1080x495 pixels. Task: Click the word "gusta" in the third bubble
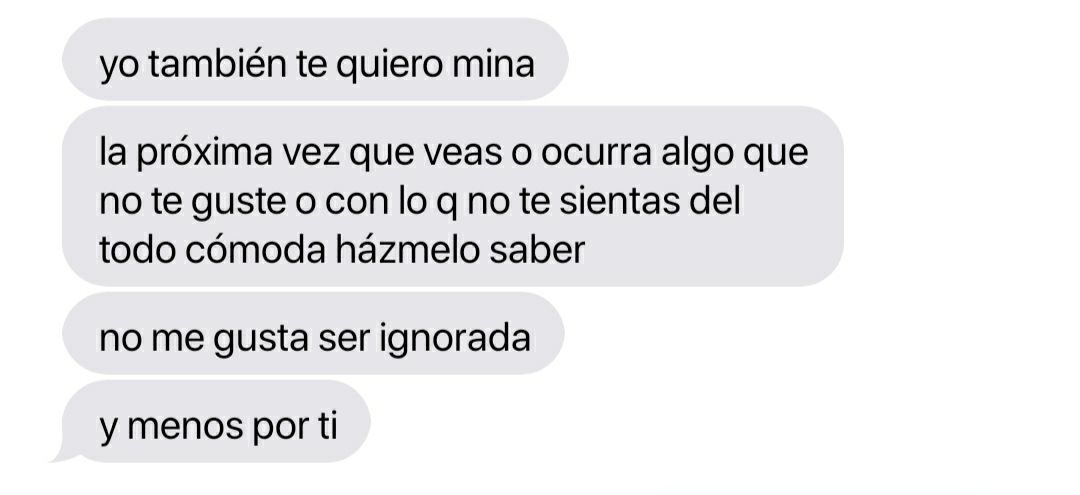261,340
